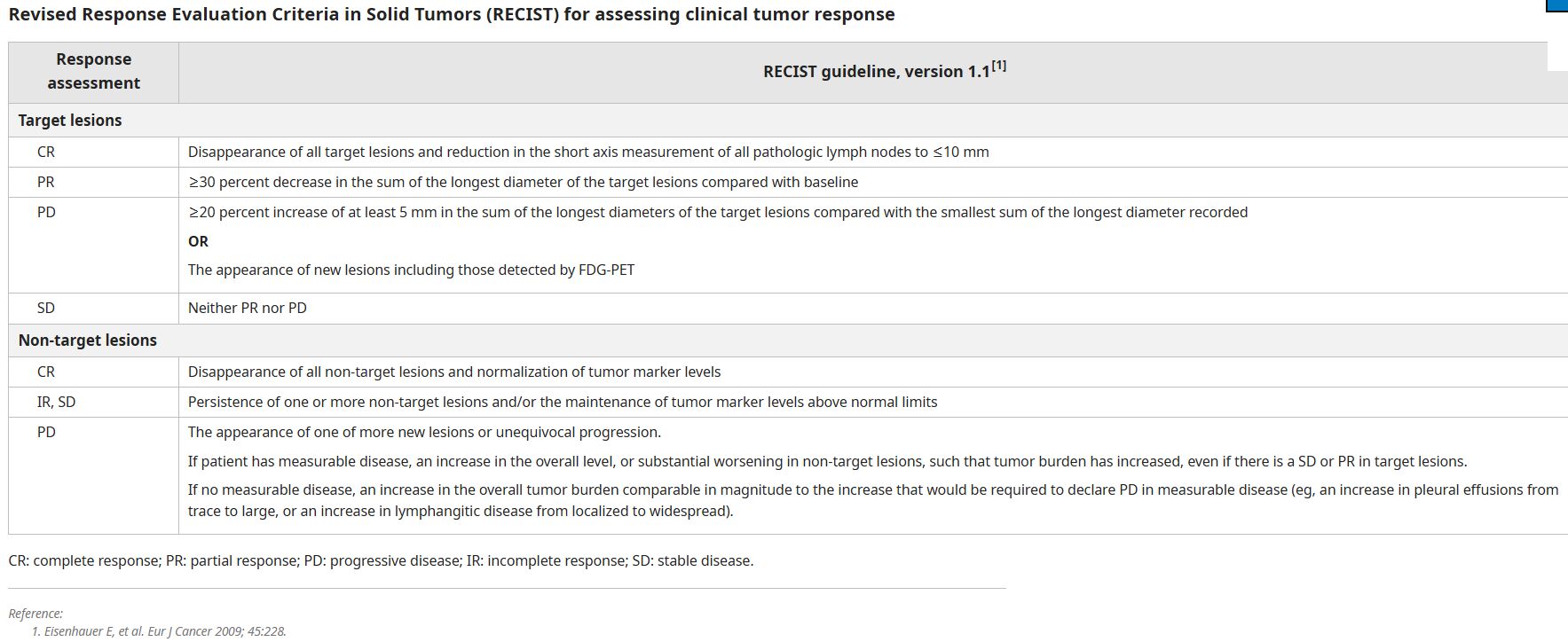Click the "If patient has measurable disease" sentence
The height and width of the screenshot is (642, 1568).
[827, 461]
